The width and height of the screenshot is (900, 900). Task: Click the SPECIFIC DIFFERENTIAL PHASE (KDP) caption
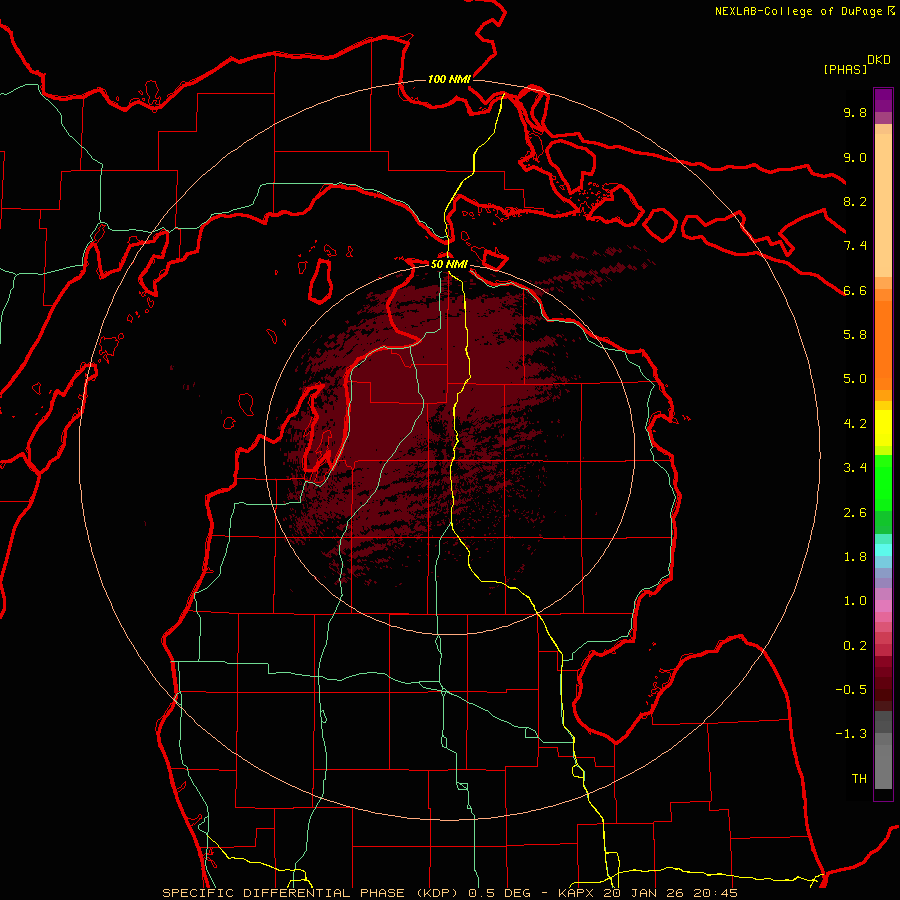[311, 893]
